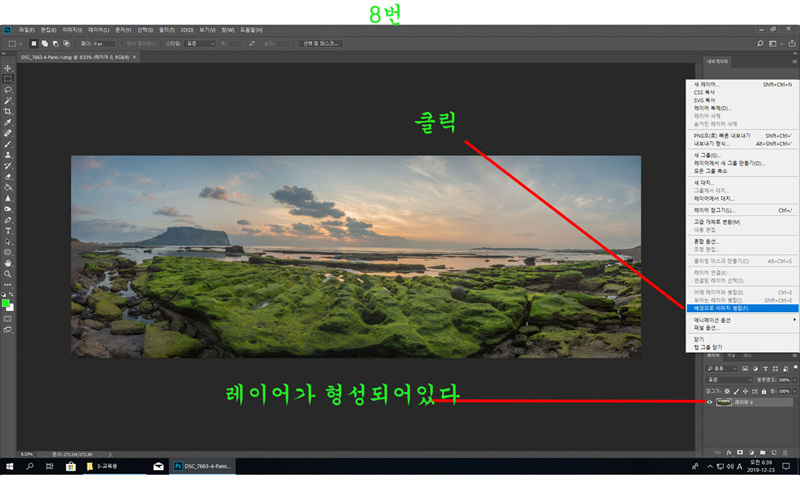Toggle lock all padlock icon

[764, 391]
